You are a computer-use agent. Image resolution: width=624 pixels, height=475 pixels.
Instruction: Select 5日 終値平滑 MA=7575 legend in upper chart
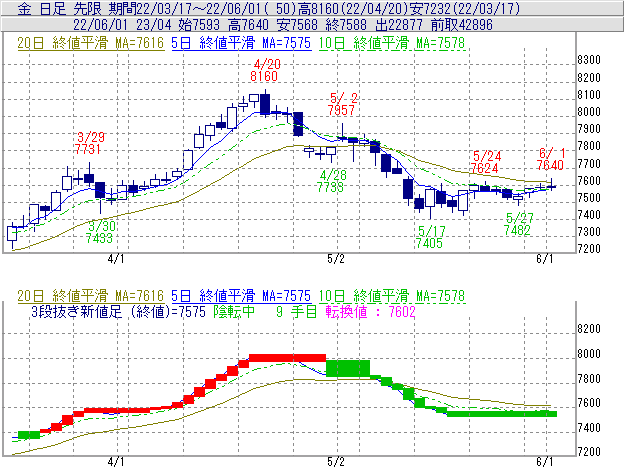pos(241,43)
